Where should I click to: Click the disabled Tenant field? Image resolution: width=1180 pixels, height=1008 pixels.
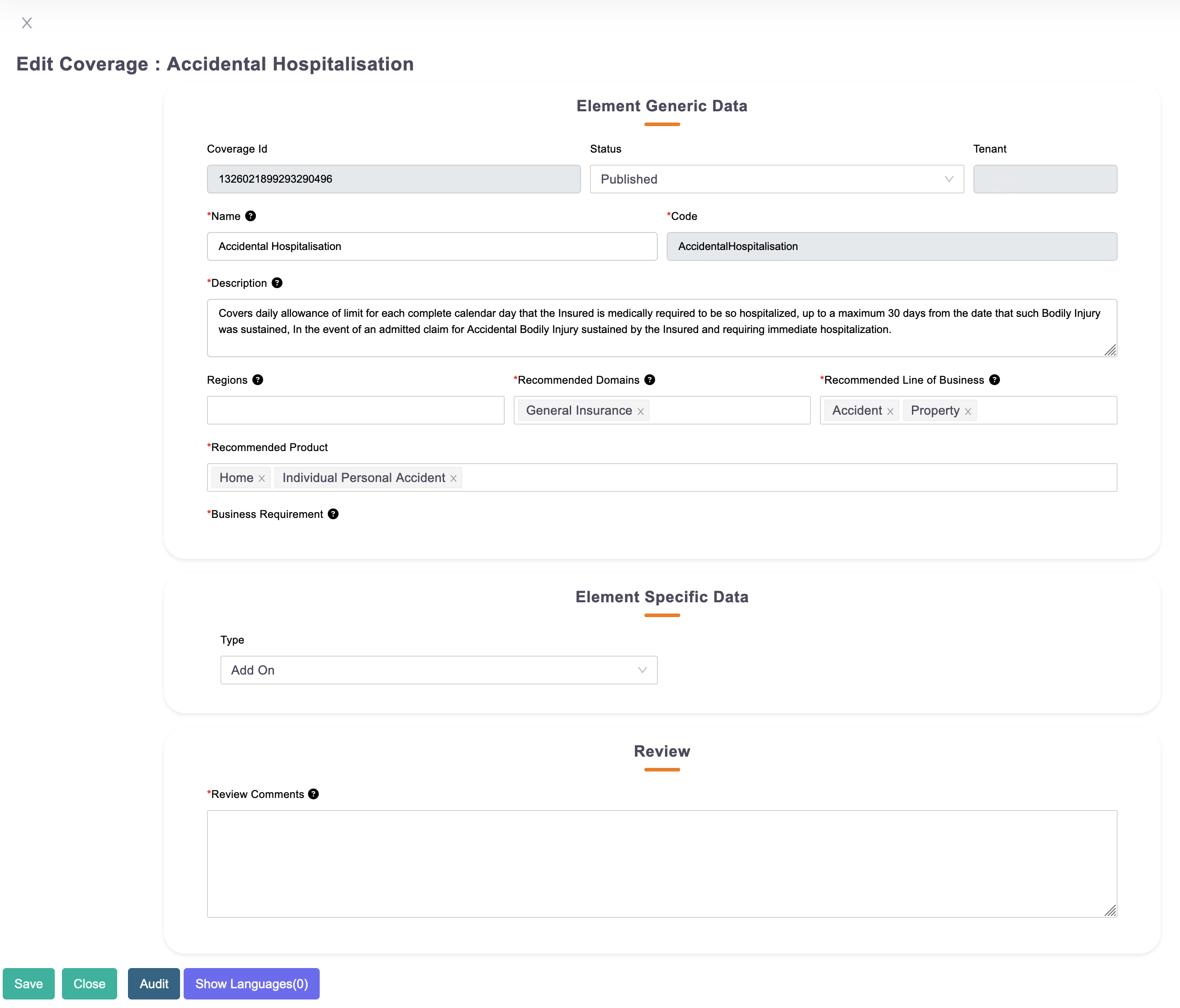coord(1045,179)
